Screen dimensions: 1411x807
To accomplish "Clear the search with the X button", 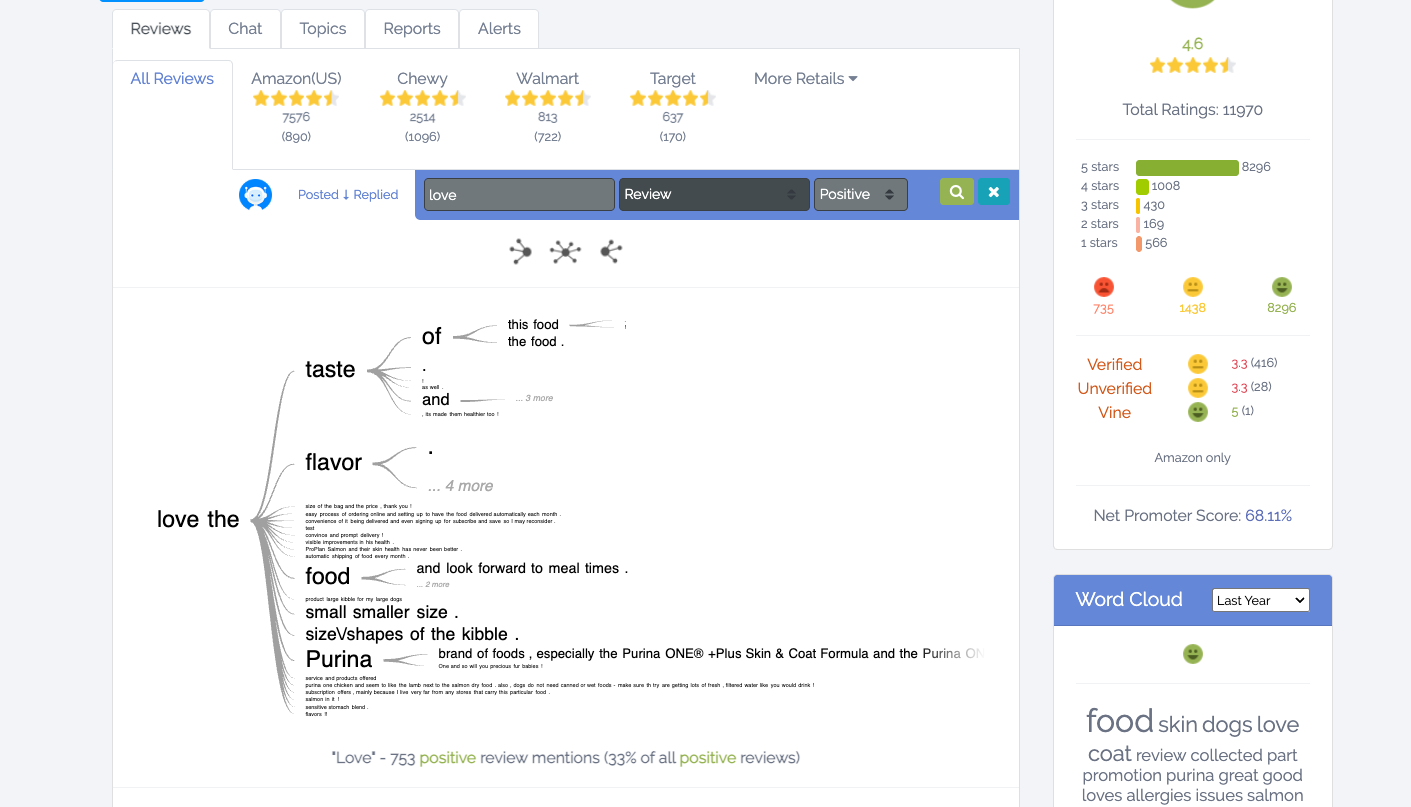I will click(x=993, y=192).
